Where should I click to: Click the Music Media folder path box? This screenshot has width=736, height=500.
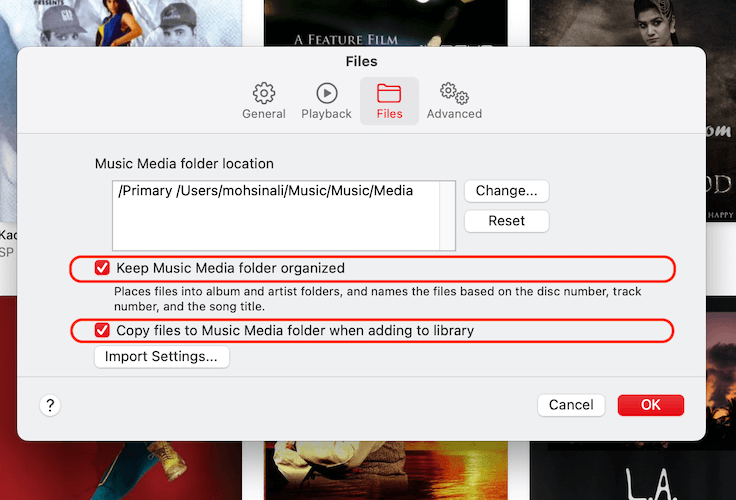coord(284,214)
